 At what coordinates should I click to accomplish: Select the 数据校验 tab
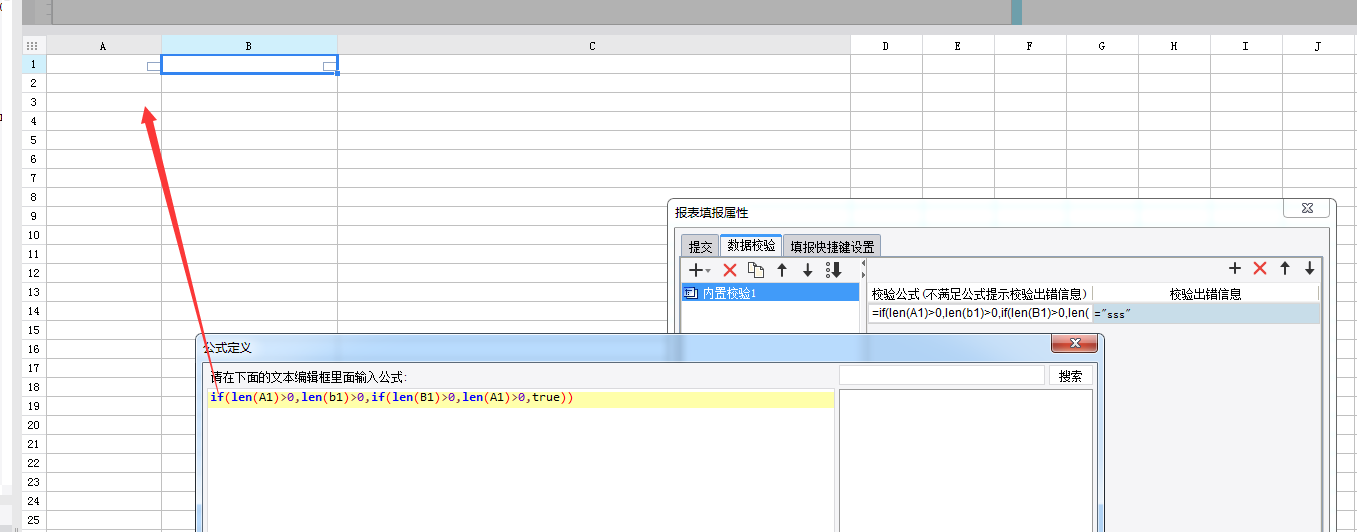751,245
